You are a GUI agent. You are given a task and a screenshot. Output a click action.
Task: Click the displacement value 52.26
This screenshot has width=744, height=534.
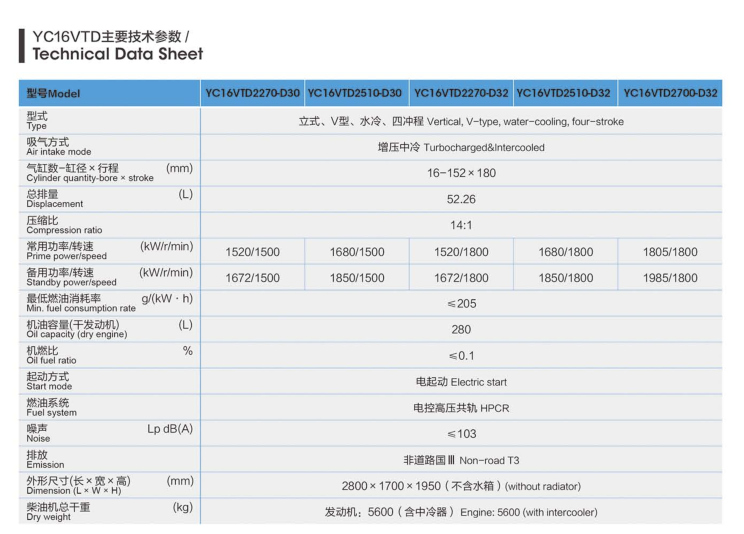(461, 199)
